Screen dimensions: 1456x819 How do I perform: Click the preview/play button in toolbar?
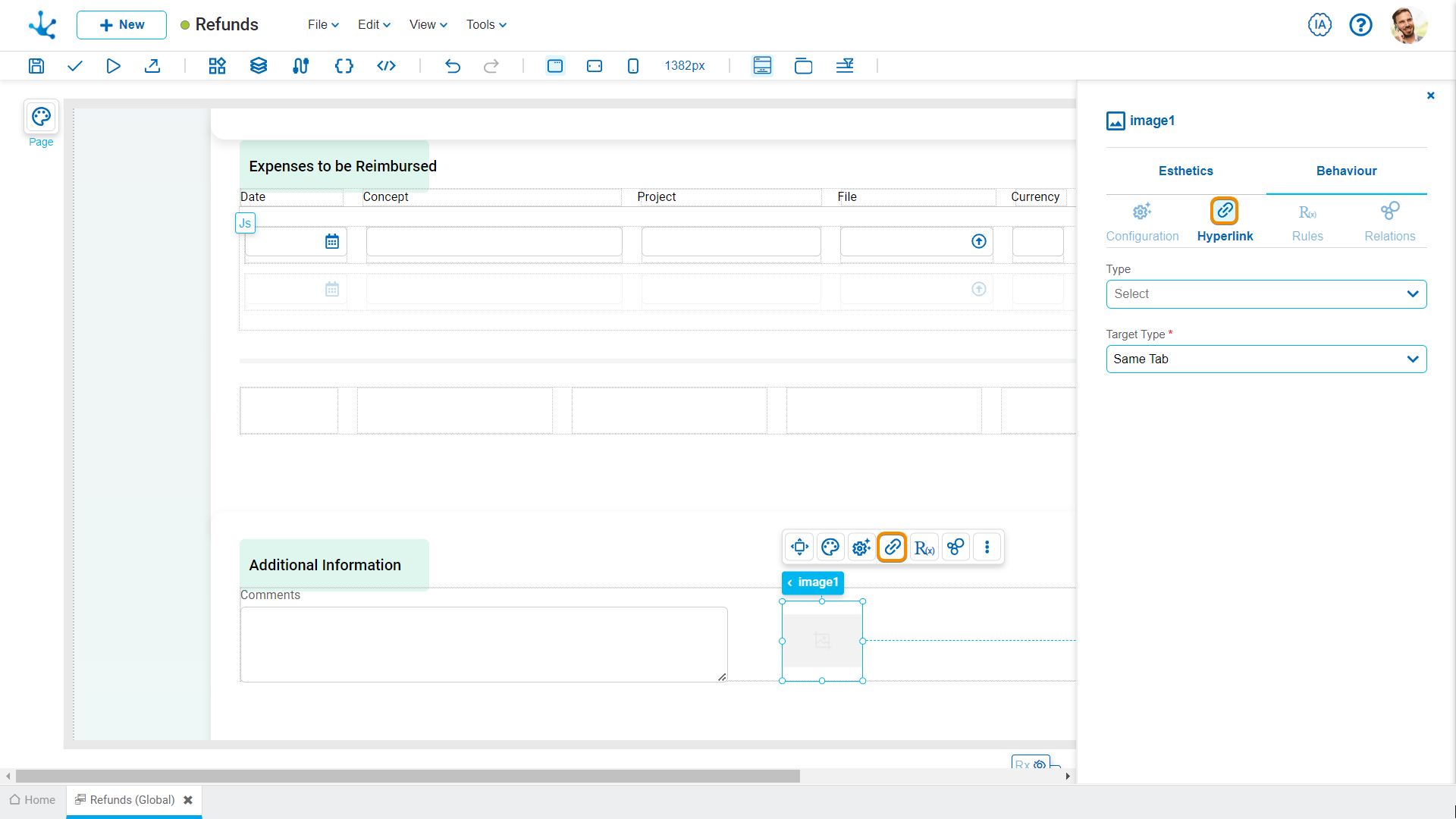(x=113, y=65)
